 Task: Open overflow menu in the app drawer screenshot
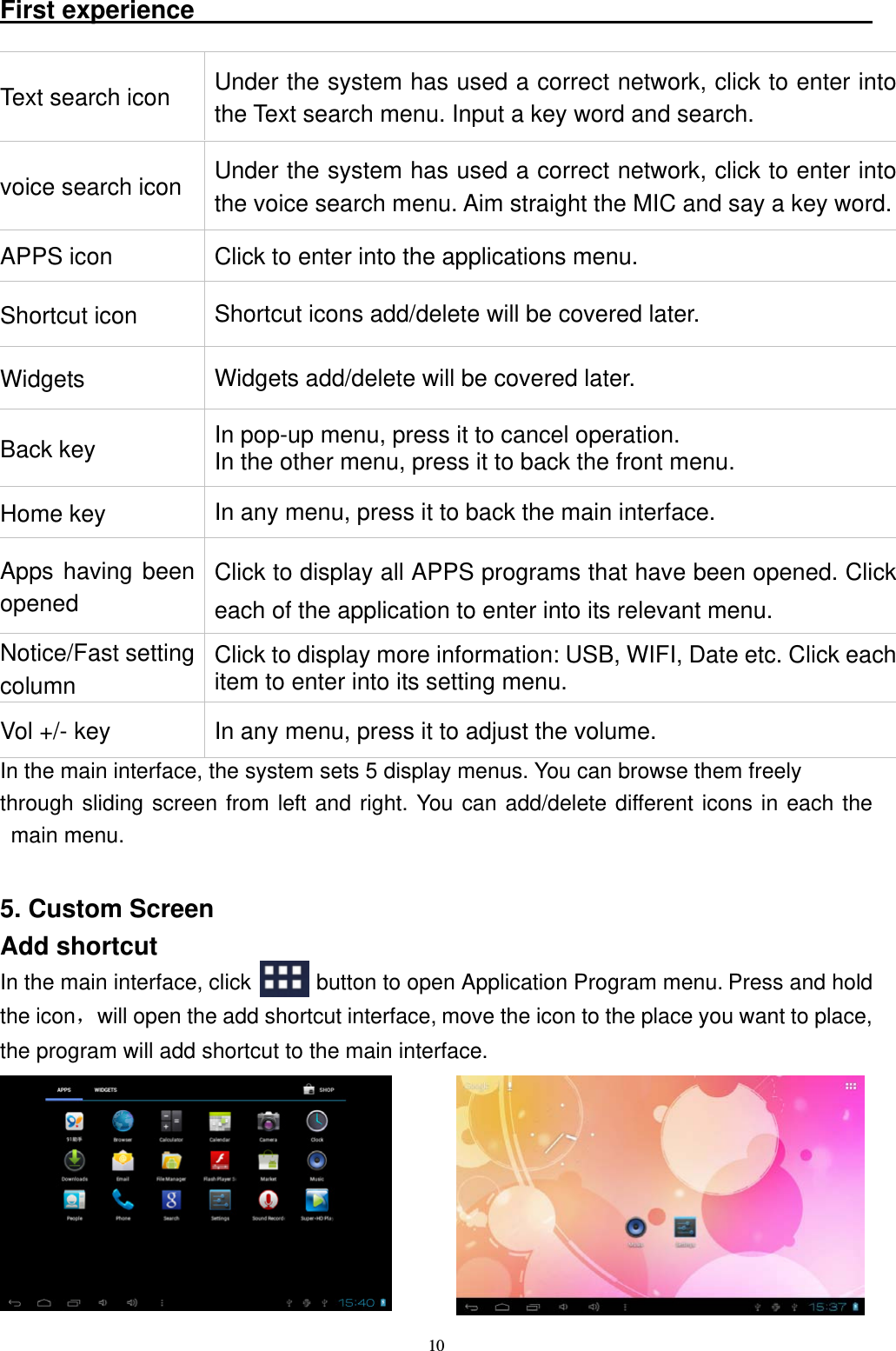tap(162, 1303)
